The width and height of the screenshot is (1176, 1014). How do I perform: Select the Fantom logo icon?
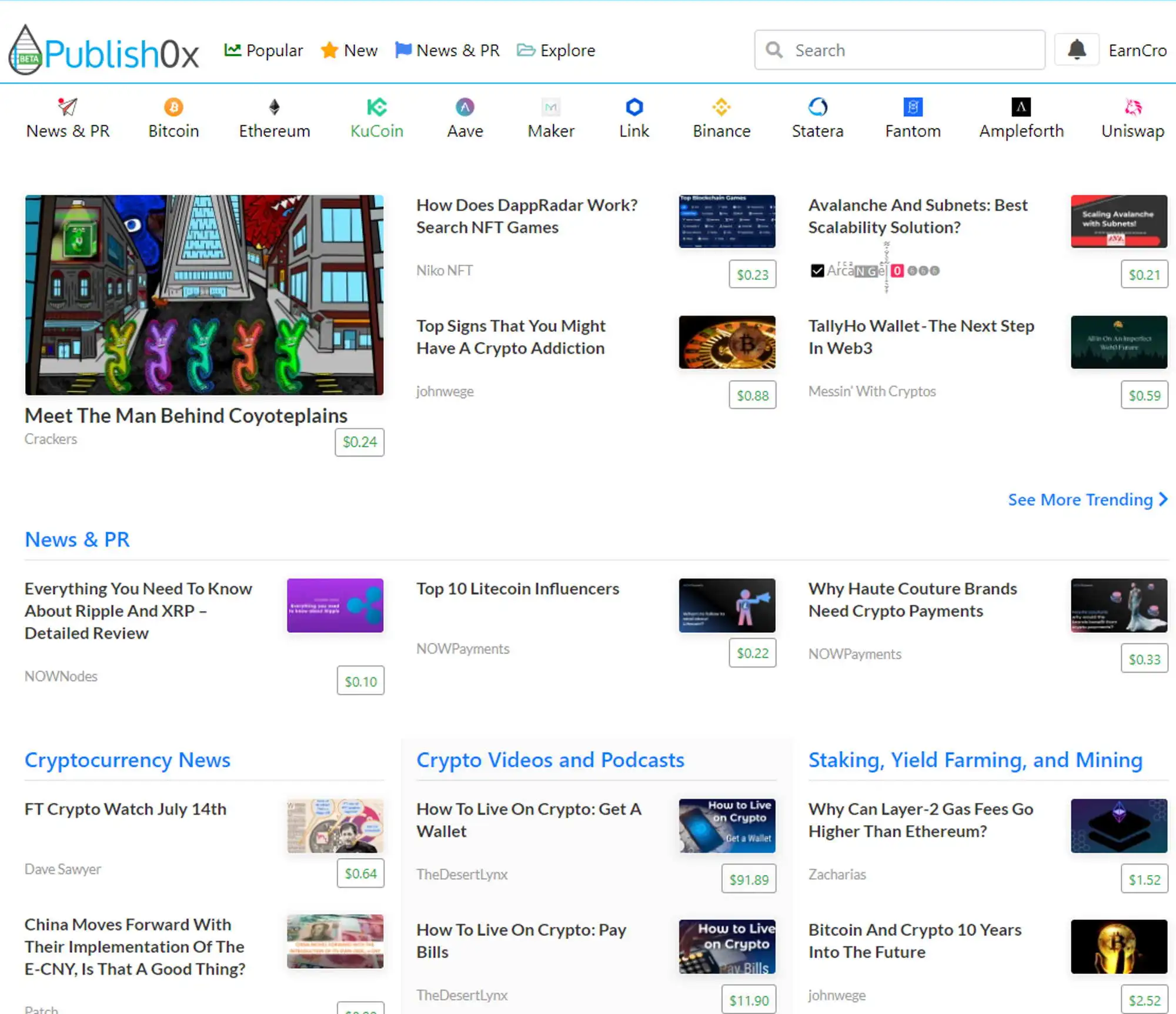click(x=913, y=106)
